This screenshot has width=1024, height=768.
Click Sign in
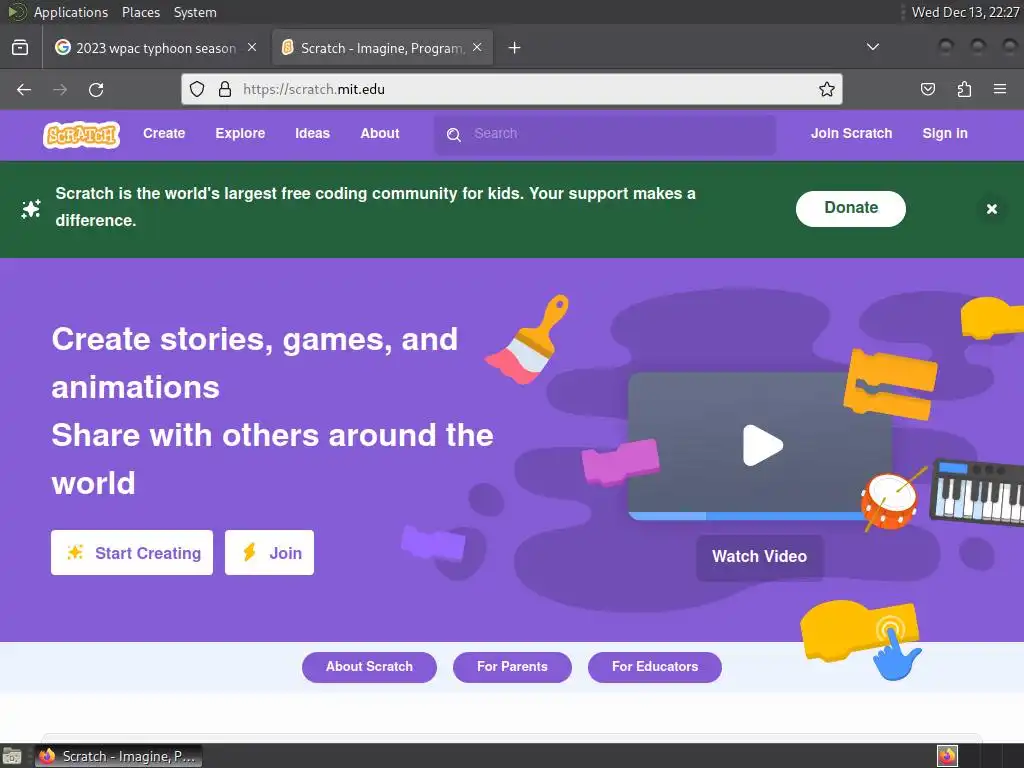point(945,133)
